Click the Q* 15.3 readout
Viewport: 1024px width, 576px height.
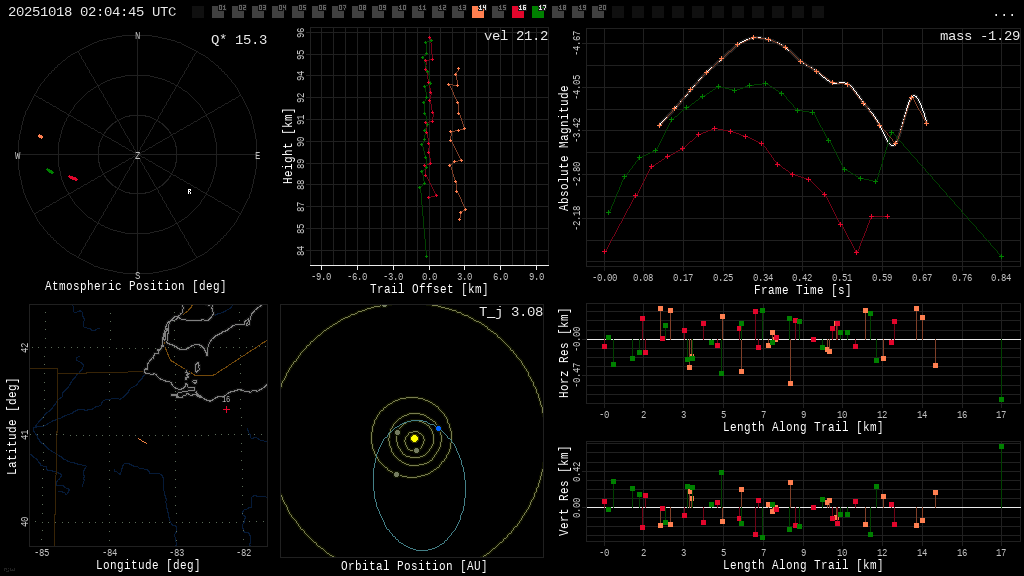(x=238, y=40)
